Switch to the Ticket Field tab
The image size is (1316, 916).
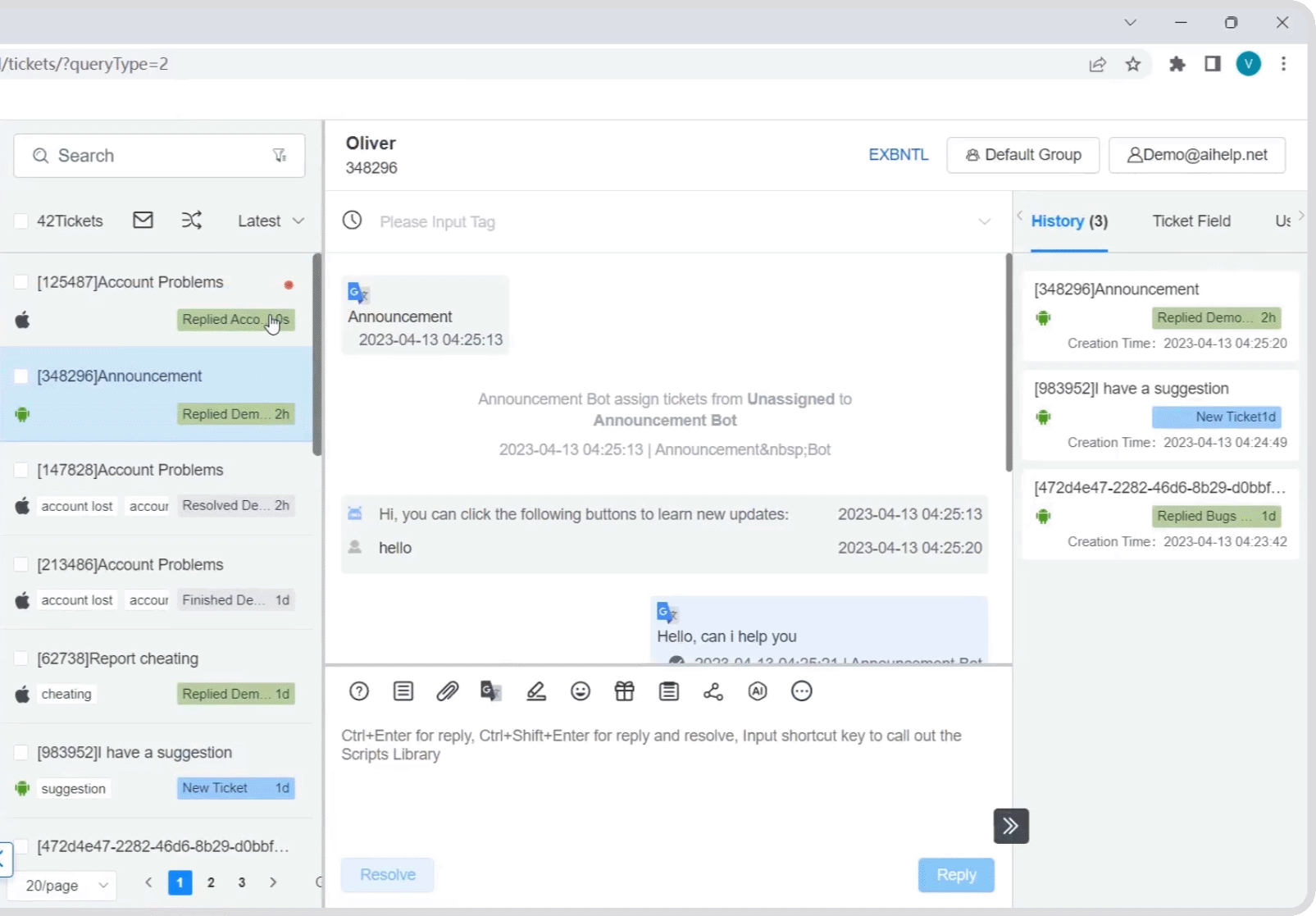pos(1191,221)
